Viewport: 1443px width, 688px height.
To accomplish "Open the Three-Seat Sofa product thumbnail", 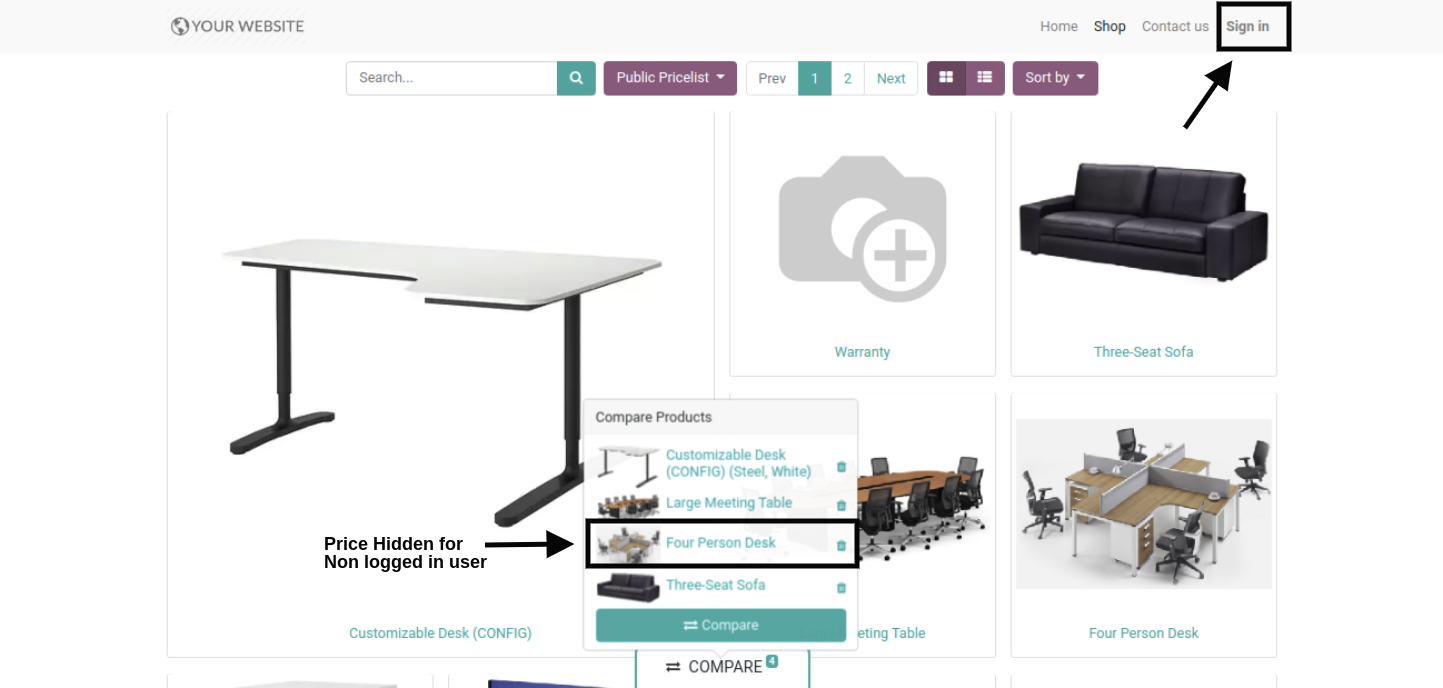I will 1144,222.
